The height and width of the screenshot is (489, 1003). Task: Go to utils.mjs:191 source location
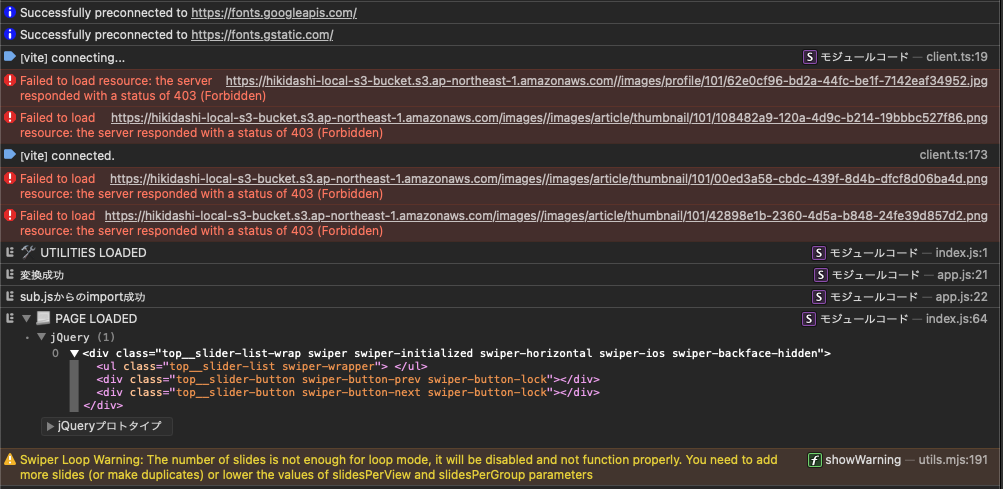952,460
